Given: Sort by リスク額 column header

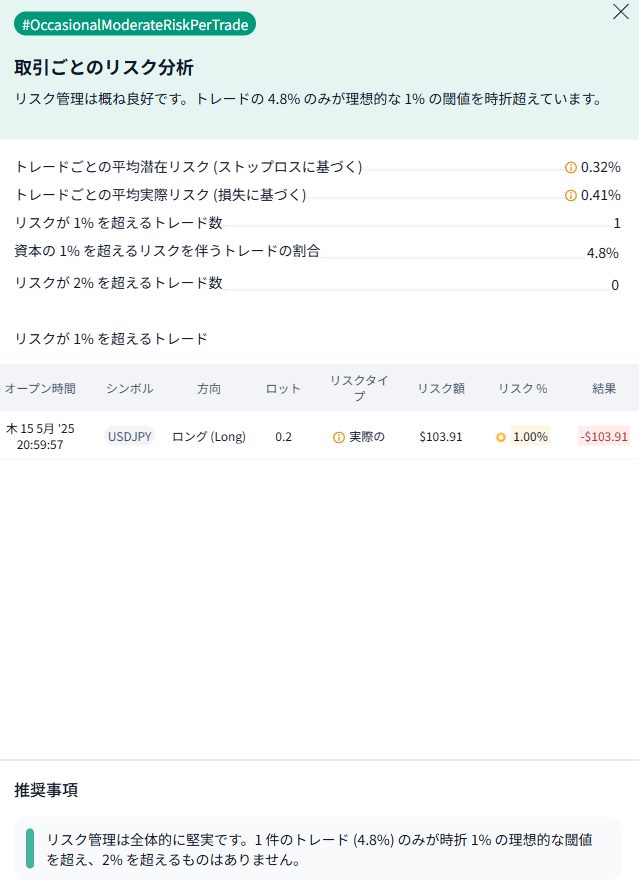Looking at the screenshot, I should point(441,388).
